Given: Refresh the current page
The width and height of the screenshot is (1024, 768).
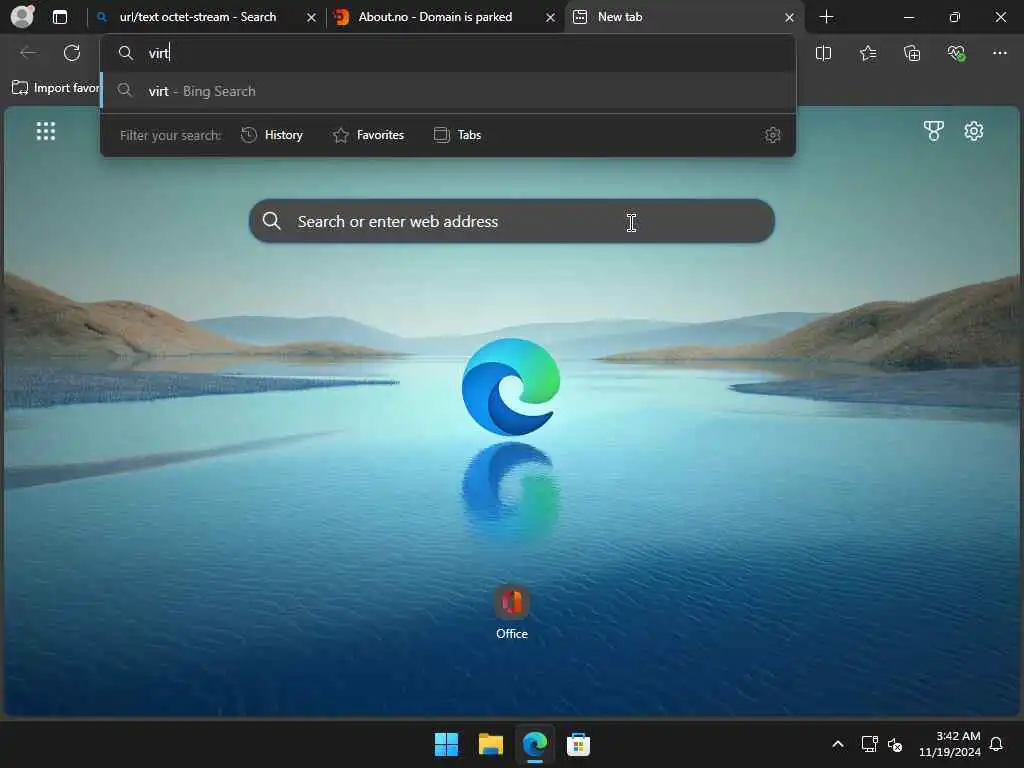Looking at the screenshot, I should click(72, 53).
